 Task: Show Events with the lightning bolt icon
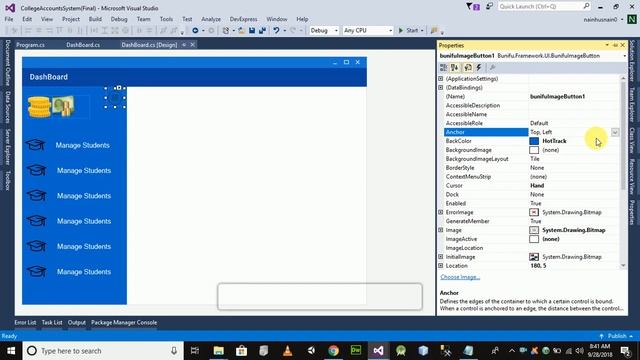[479, 68]
